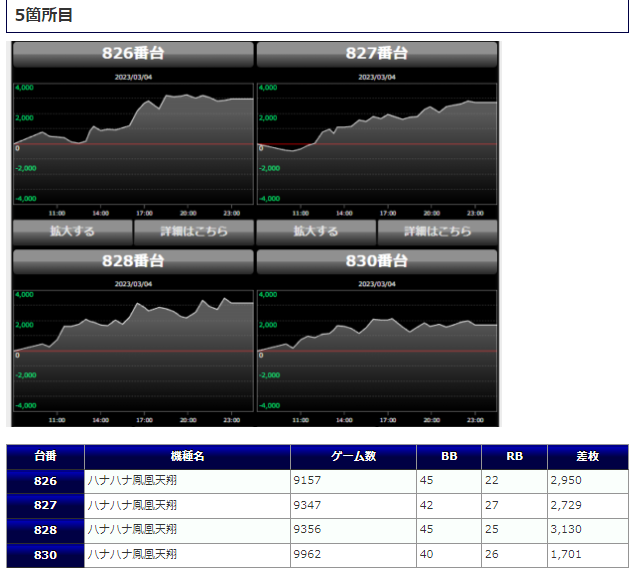
Task: Click the date 2023/03/04 above 828 graph
Action: (x=133, y=284)
